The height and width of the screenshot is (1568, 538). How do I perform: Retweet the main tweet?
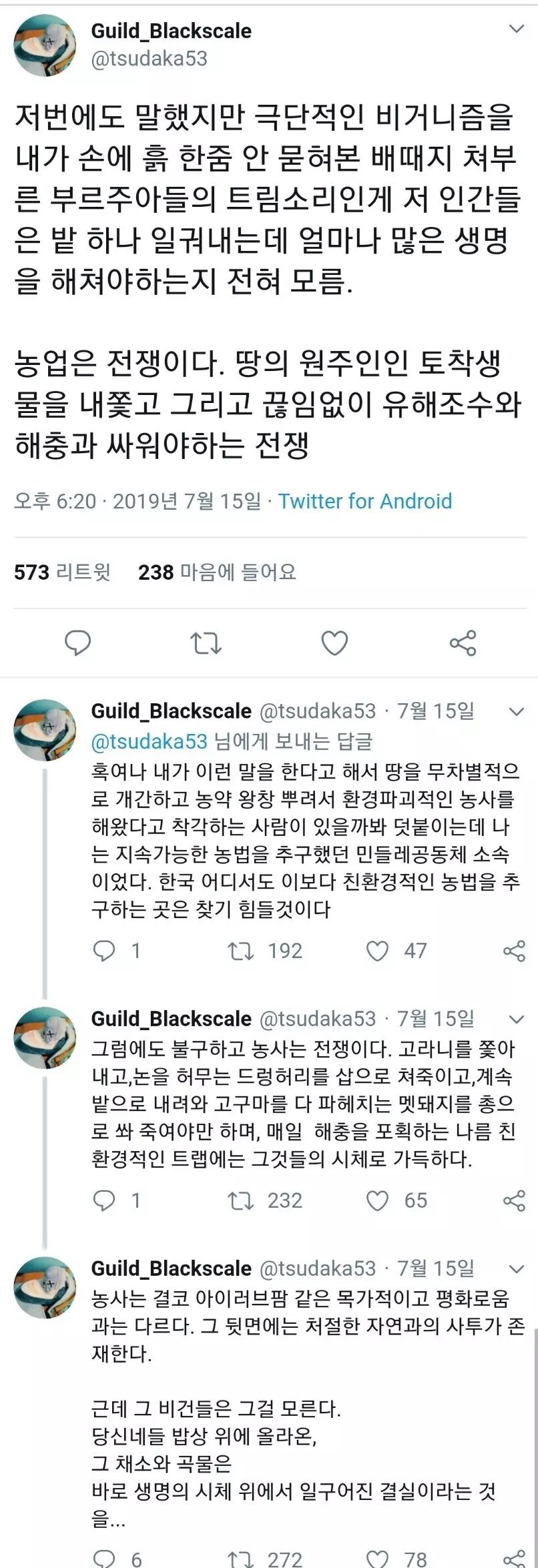pos(206,643)
